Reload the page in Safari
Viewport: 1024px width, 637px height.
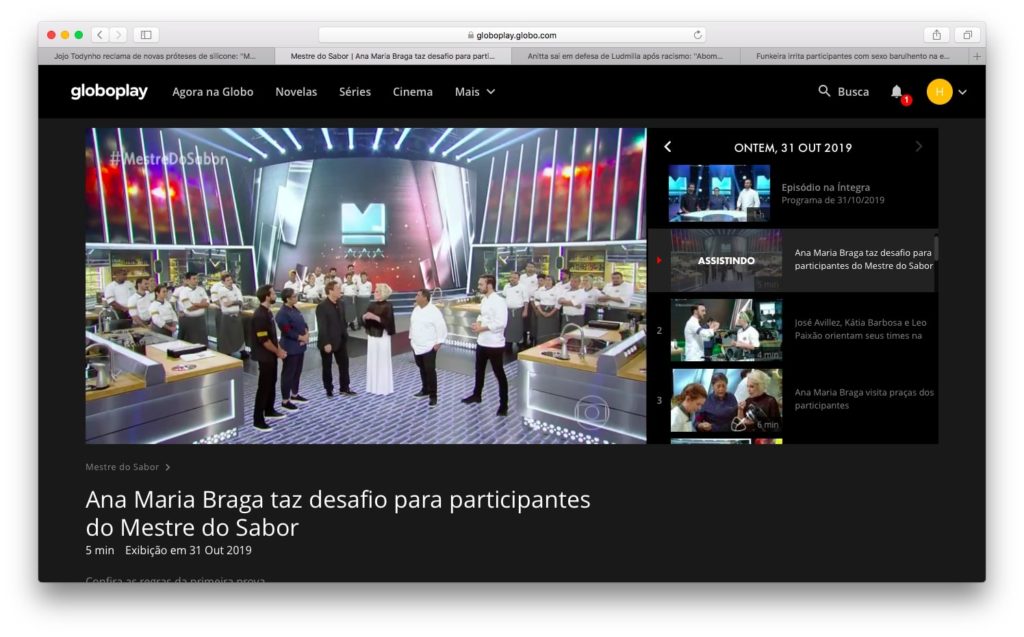[x=698, y=35]
